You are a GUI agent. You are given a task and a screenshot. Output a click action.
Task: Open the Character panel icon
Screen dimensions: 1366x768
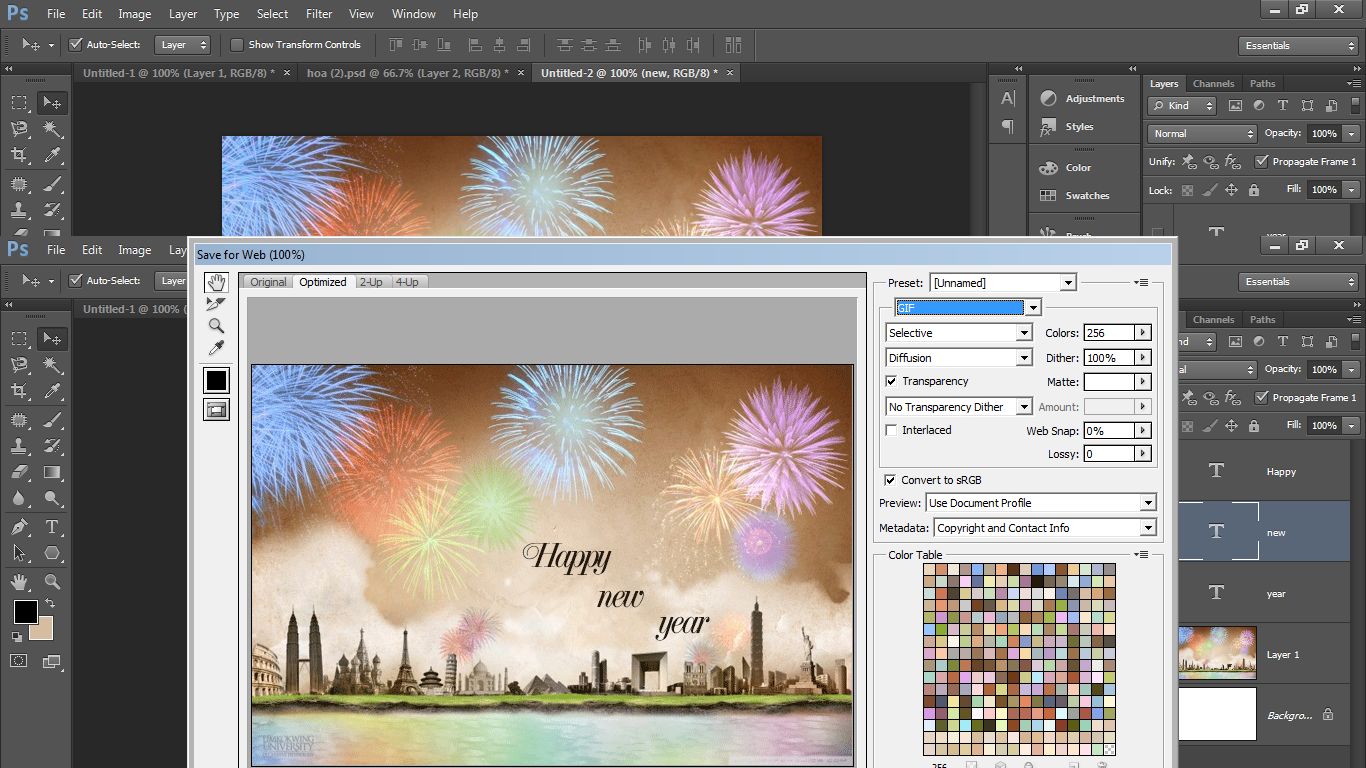[1008, 98]
